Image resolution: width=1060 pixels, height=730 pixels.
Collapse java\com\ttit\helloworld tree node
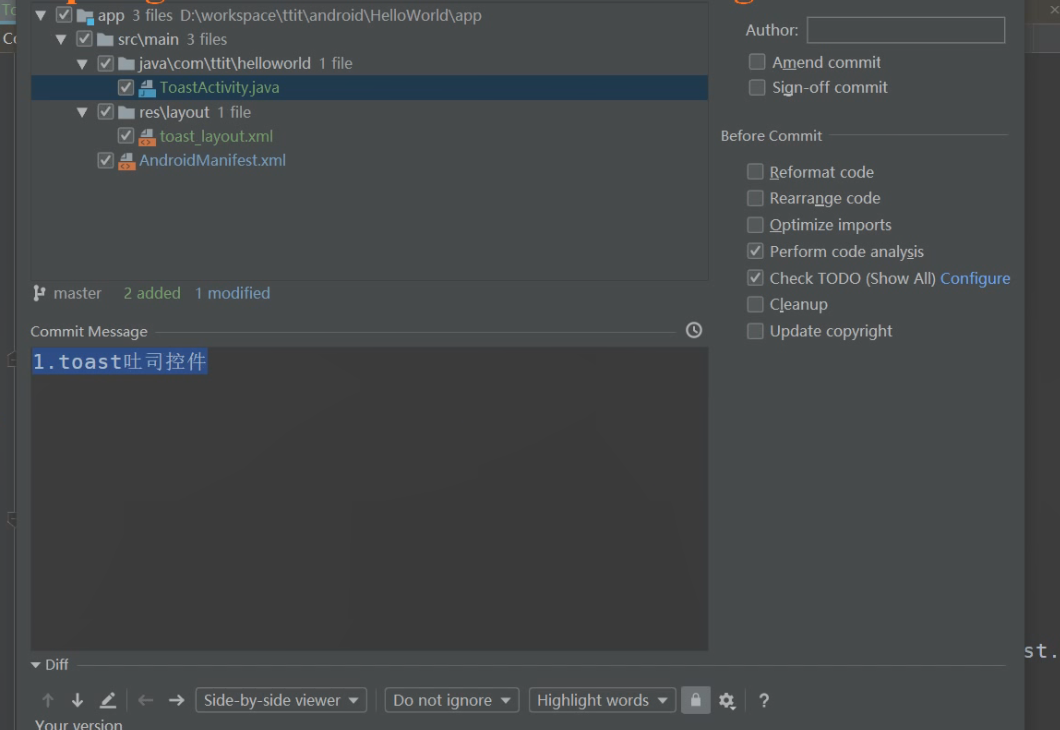point(82,64)
